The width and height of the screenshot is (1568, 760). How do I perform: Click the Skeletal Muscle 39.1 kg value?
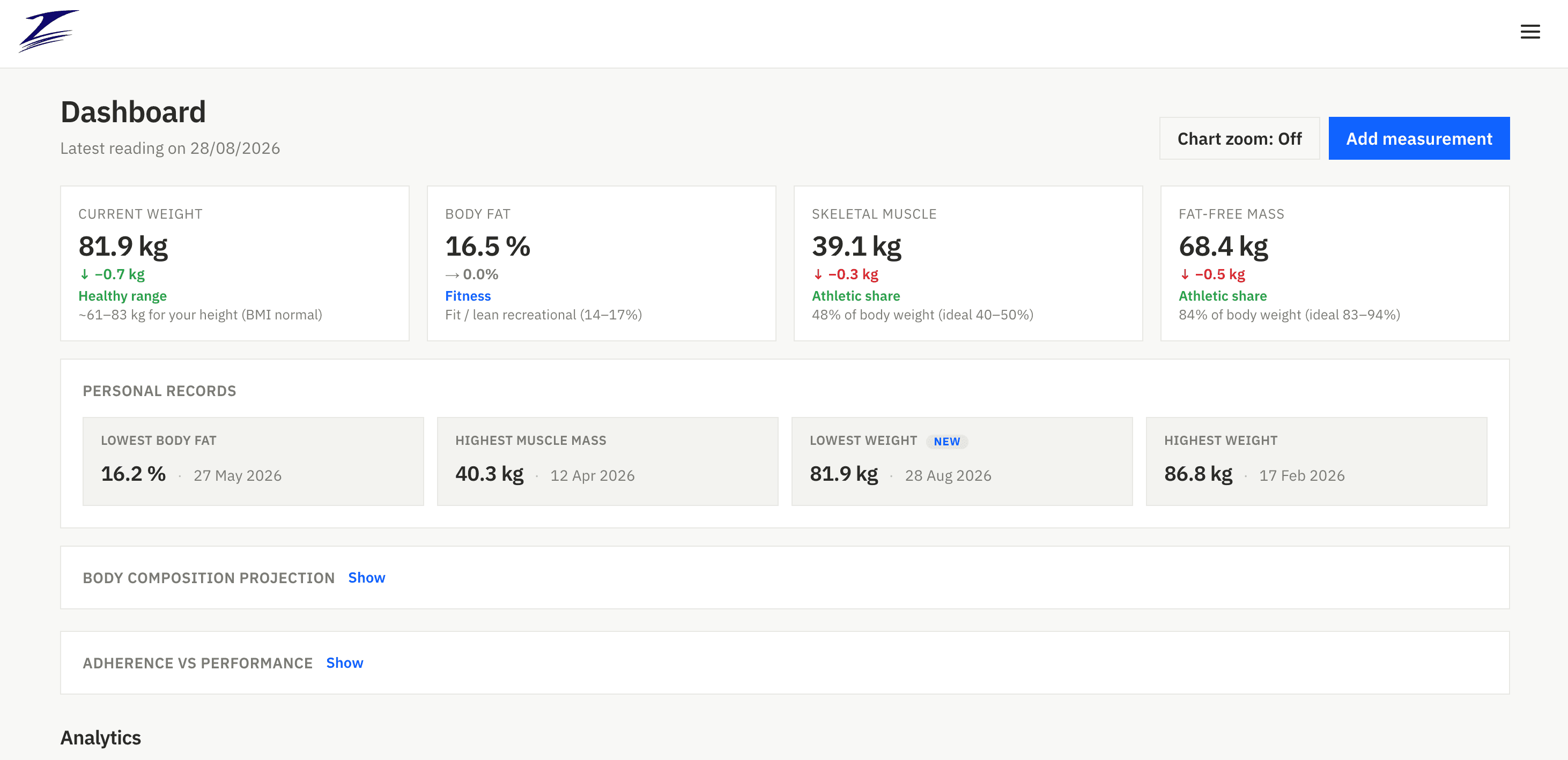[856, 246]
